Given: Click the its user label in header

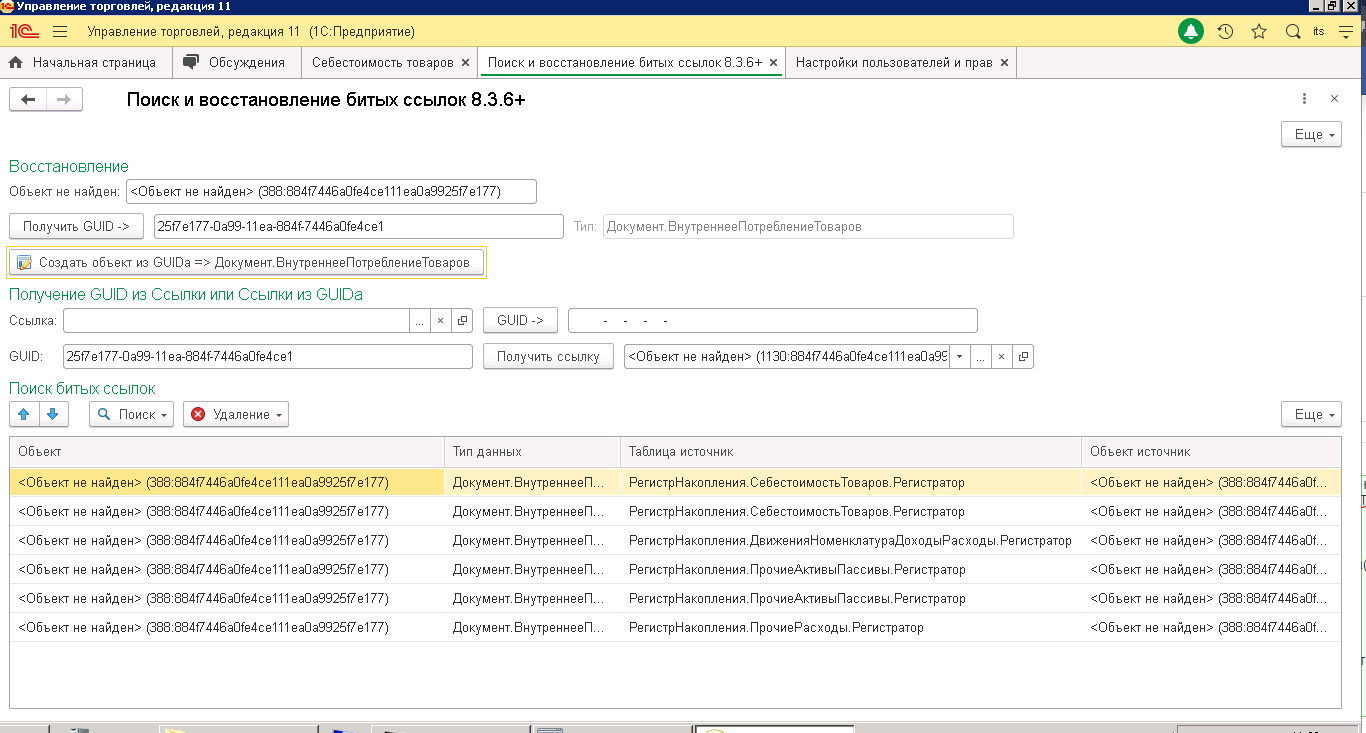Looking at the screenshot, I should (x=1319, y=32).
